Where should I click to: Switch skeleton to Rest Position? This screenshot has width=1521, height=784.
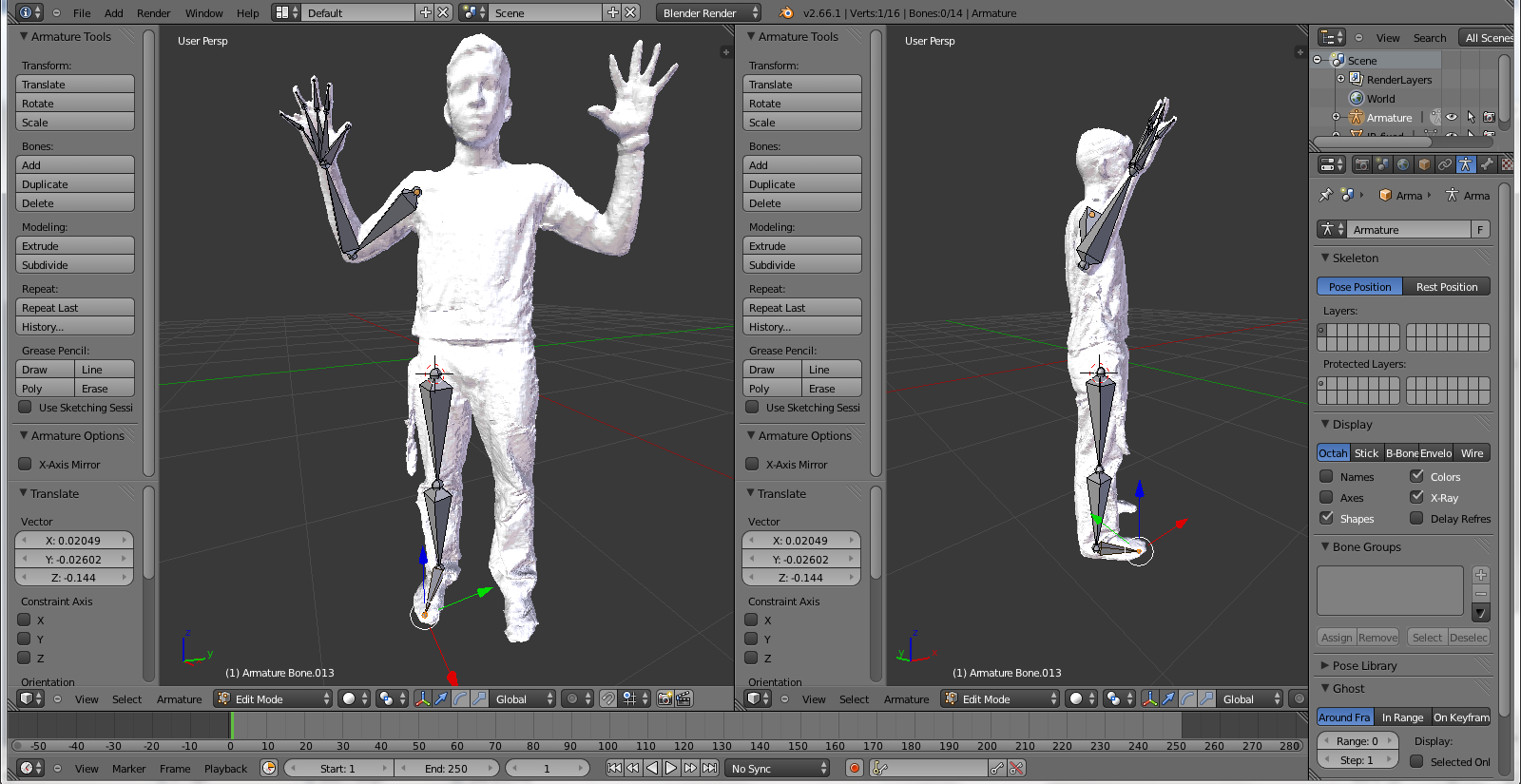pyautogui.click(x=1446, y=286)
